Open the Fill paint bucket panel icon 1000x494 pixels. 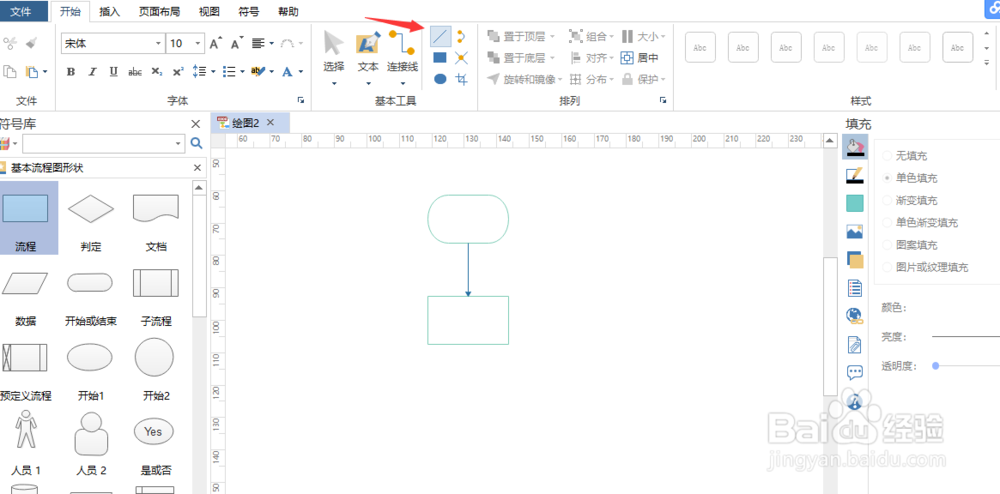[855, 147]
